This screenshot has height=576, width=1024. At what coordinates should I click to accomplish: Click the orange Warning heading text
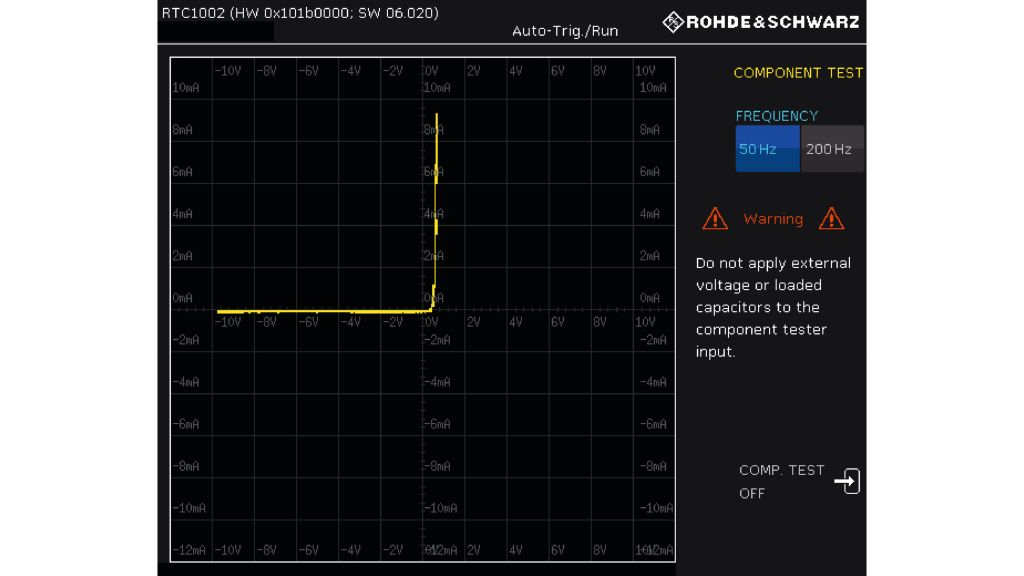click(x=773, y=219)
